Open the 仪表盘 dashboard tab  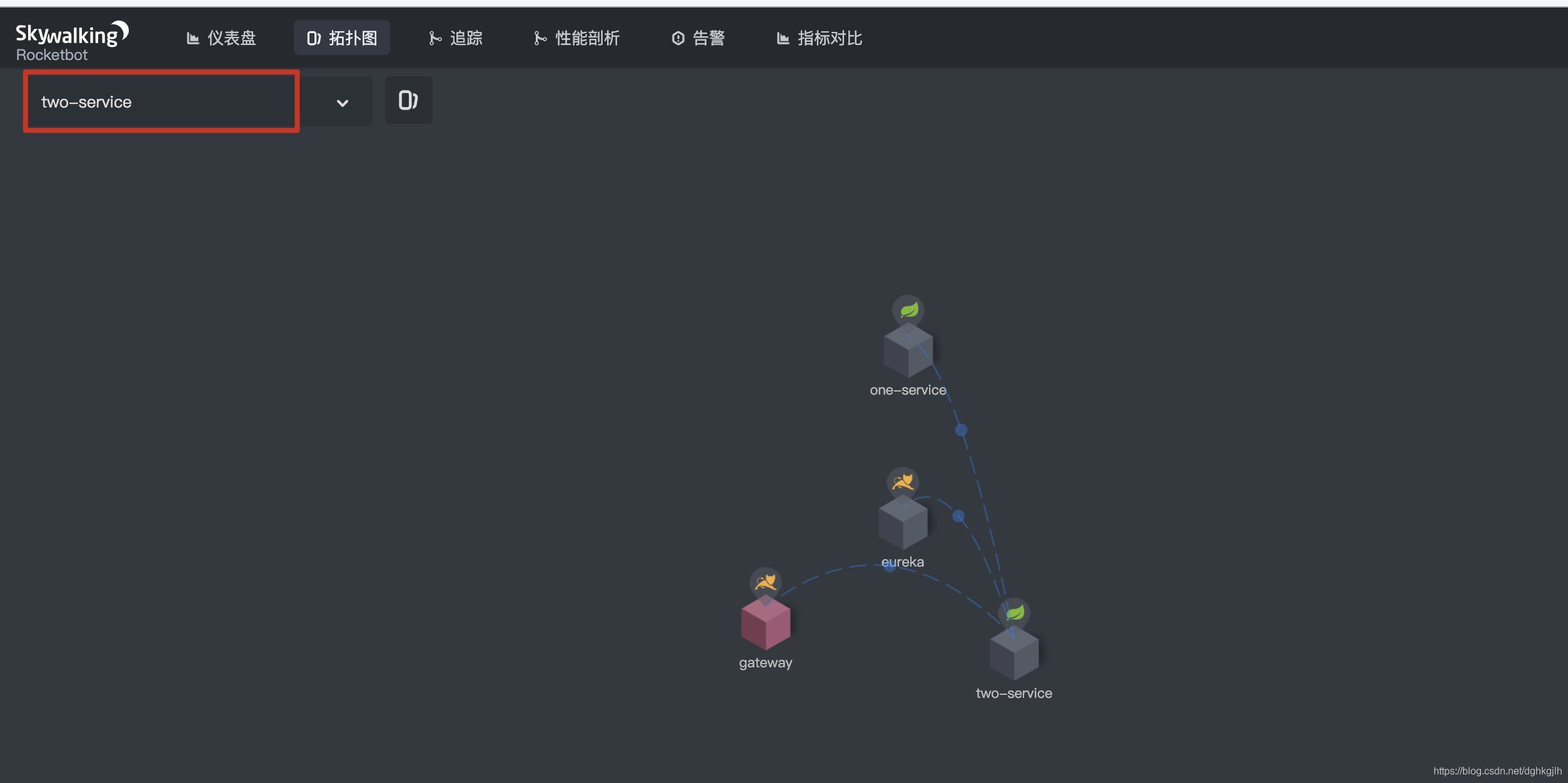(x=221, y=38)
